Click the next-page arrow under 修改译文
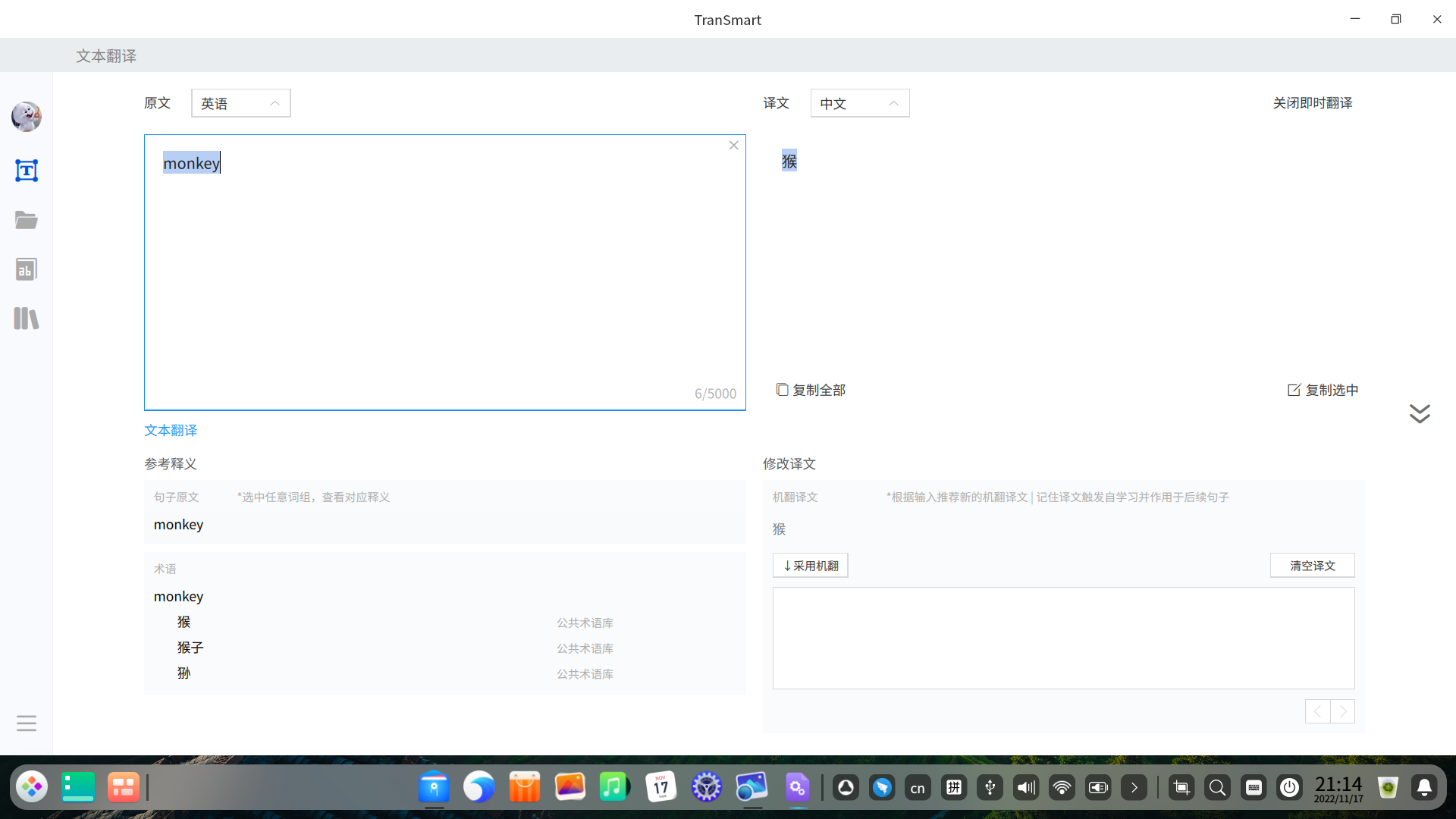1456x819 pixels. [1343, 711]
